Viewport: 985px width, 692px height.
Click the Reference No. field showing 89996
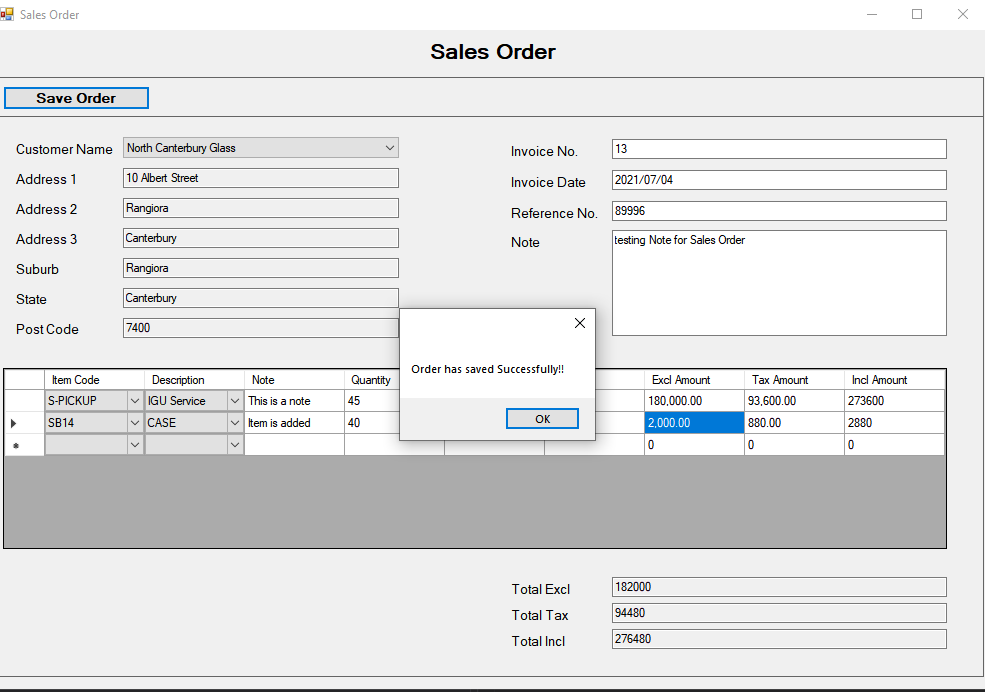[x=778, y=211]
